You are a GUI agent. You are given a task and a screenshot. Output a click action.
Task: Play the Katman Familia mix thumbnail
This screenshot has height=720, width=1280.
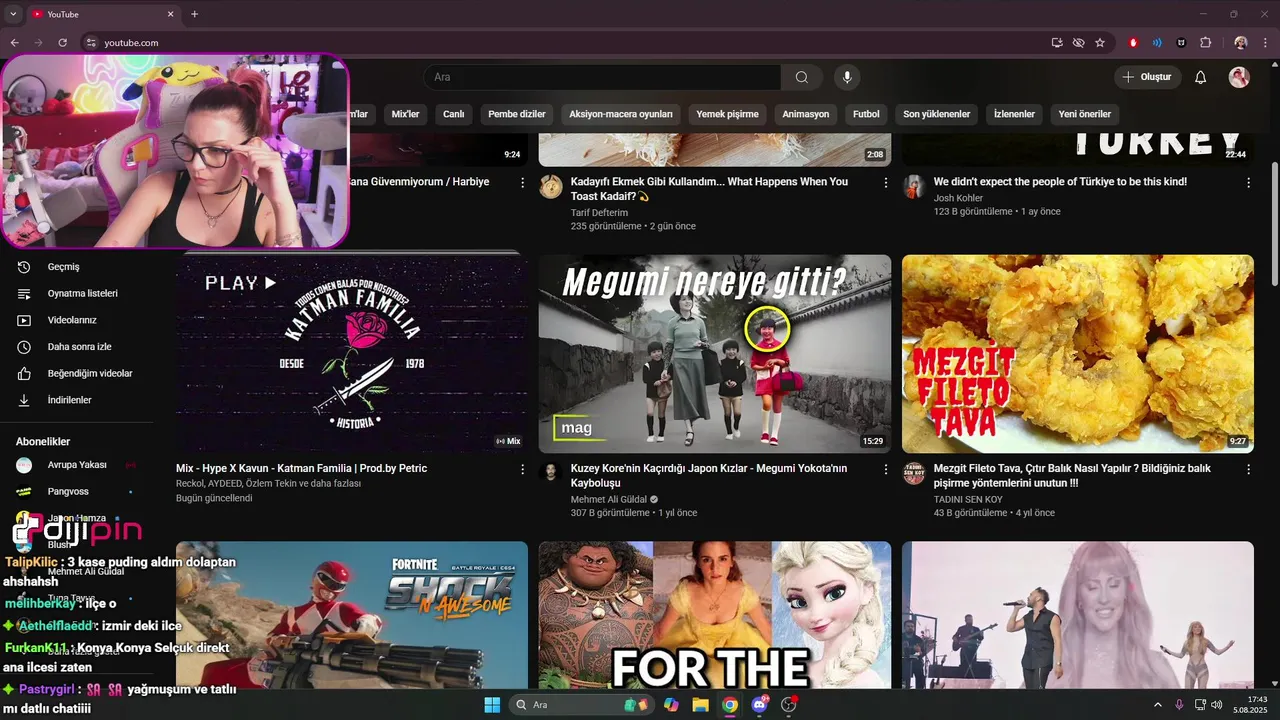click(x=352, y=353)
